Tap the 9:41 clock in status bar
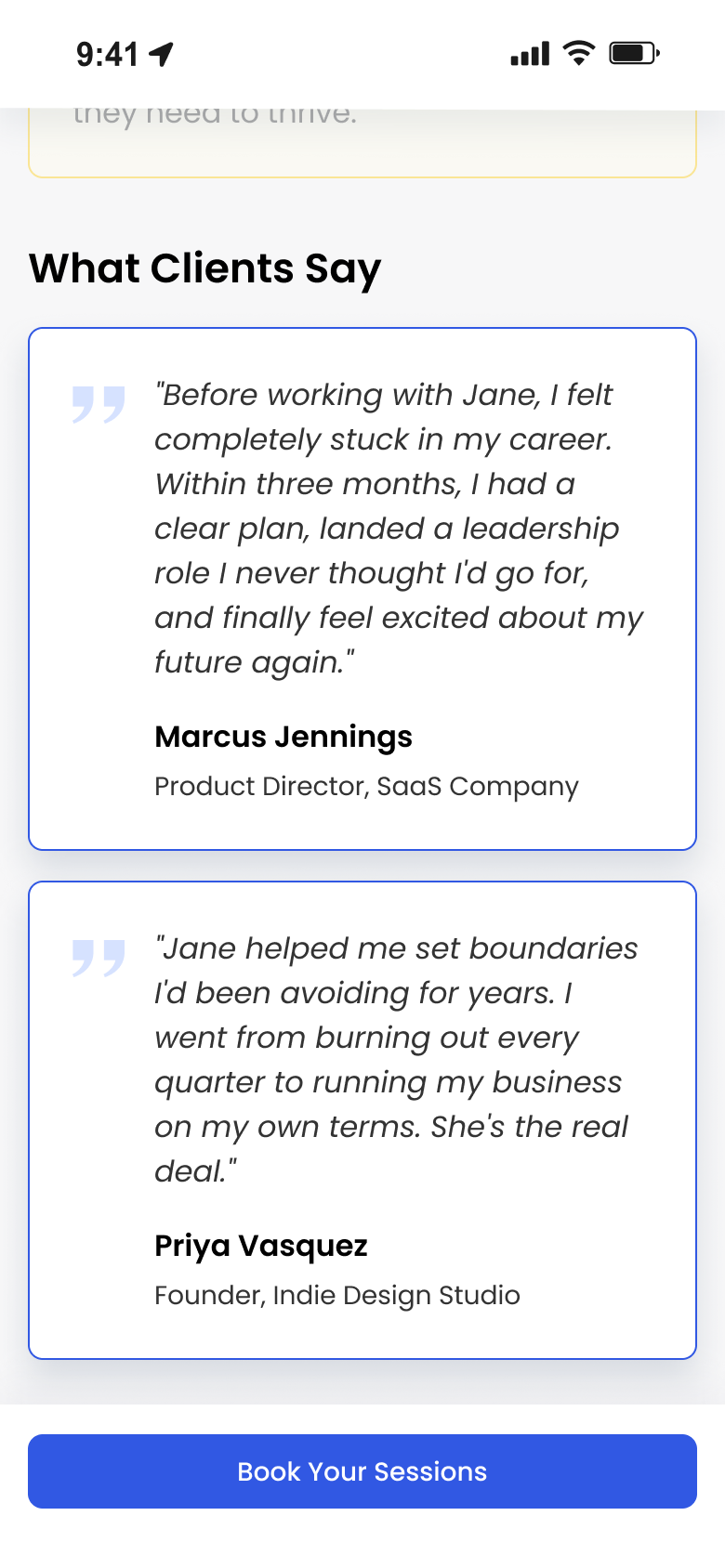This screenshot has height=1568, width=725. click(x=107, y=55)
